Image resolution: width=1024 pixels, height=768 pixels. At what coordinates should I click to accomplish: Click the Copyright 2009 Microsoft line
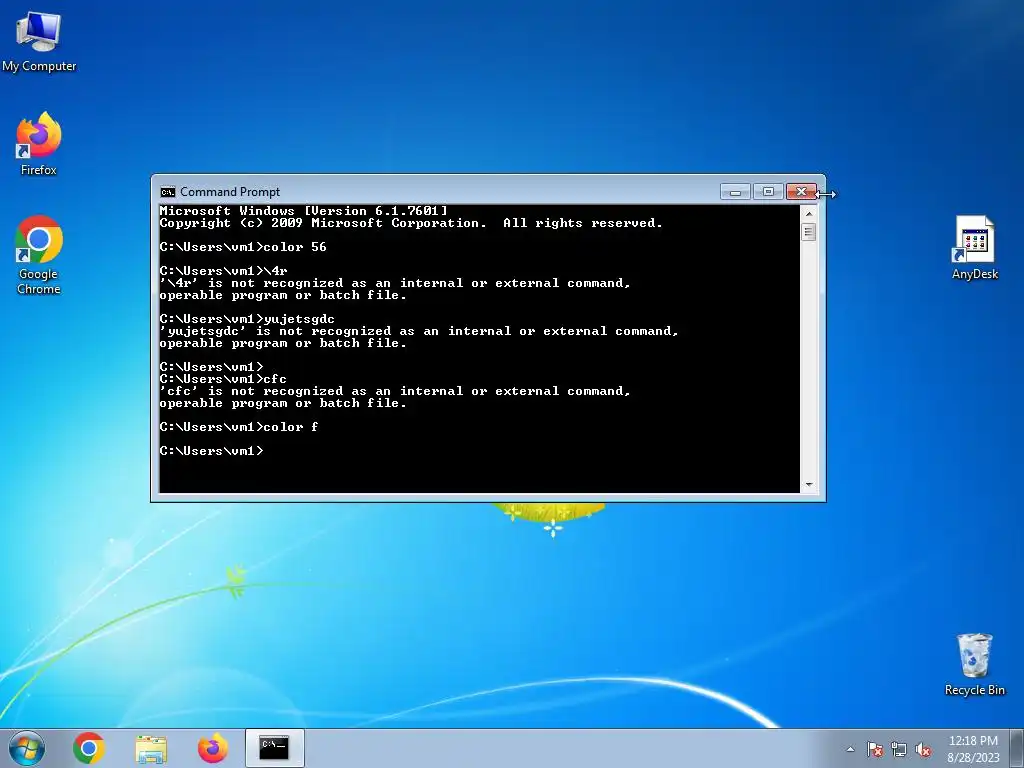coord(411,223)
